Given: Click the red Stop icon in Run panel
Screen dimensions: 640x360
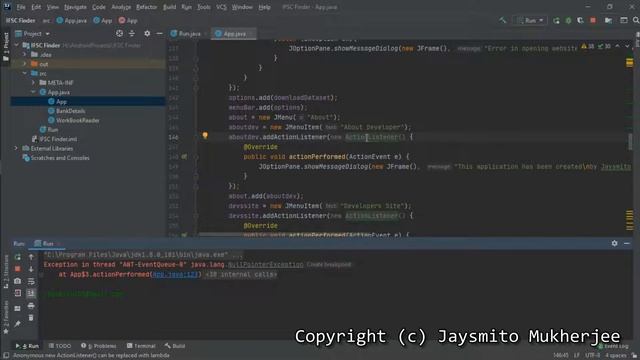Looking at the screenshot, I should [x=18, y=269].
